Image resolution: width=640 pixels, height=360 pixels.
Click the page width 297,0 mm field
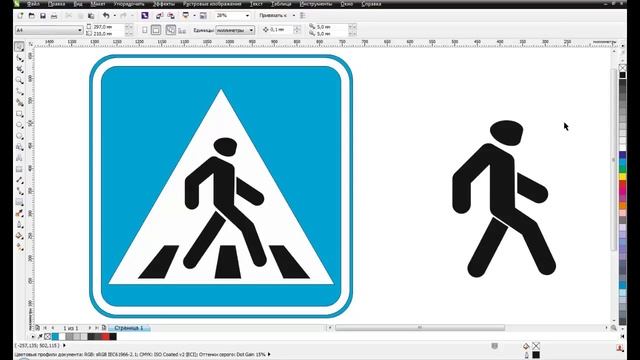(108, 27)
